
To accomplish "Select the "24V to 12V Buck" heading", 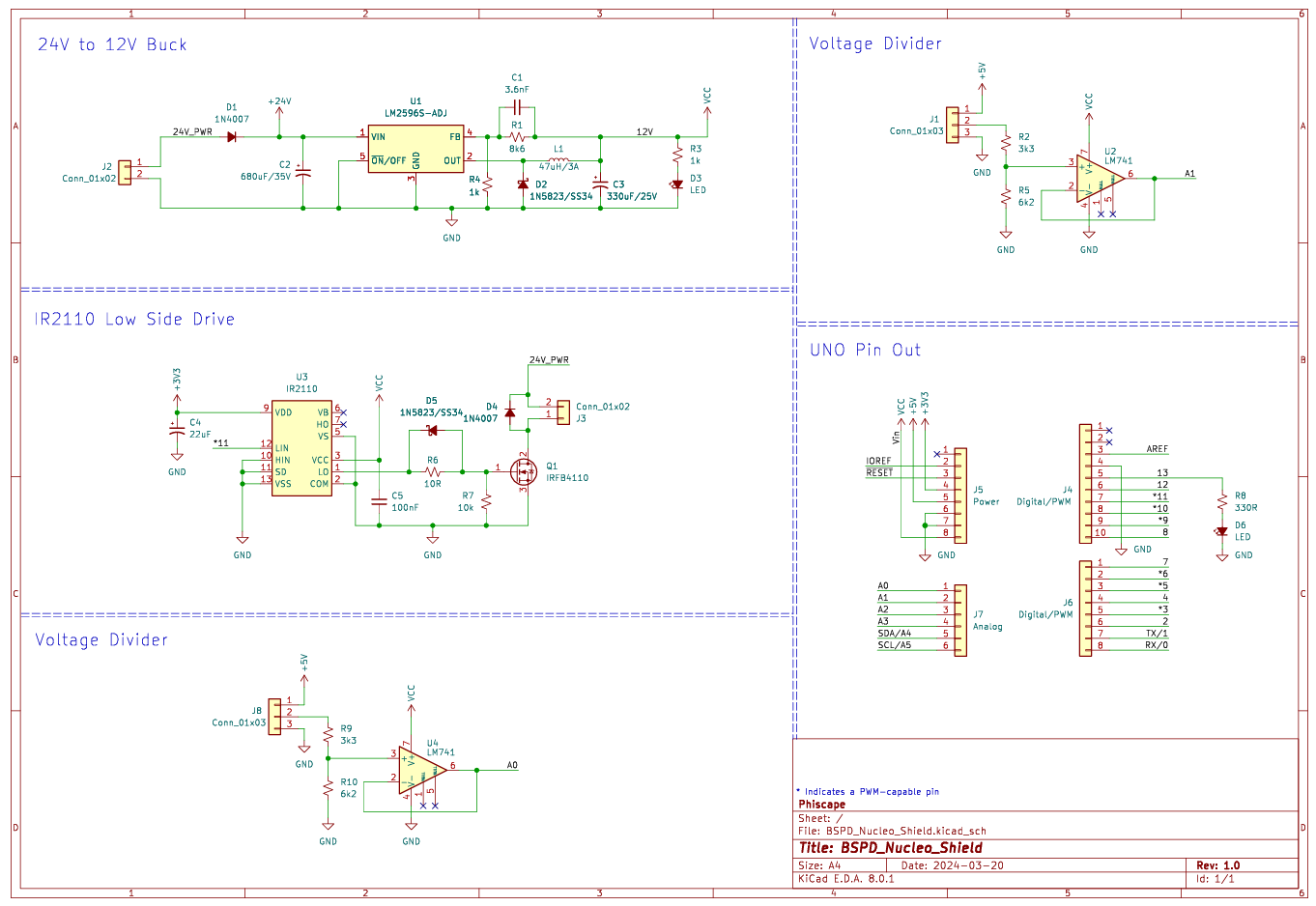I will 112,44.
